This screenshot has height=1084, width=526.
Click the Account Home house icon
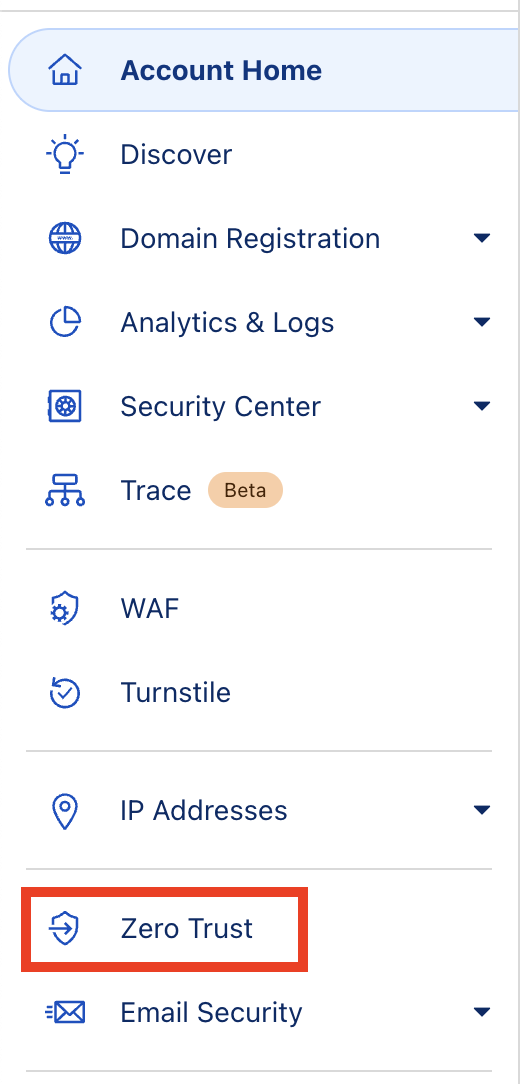click(x=65, y=71)
